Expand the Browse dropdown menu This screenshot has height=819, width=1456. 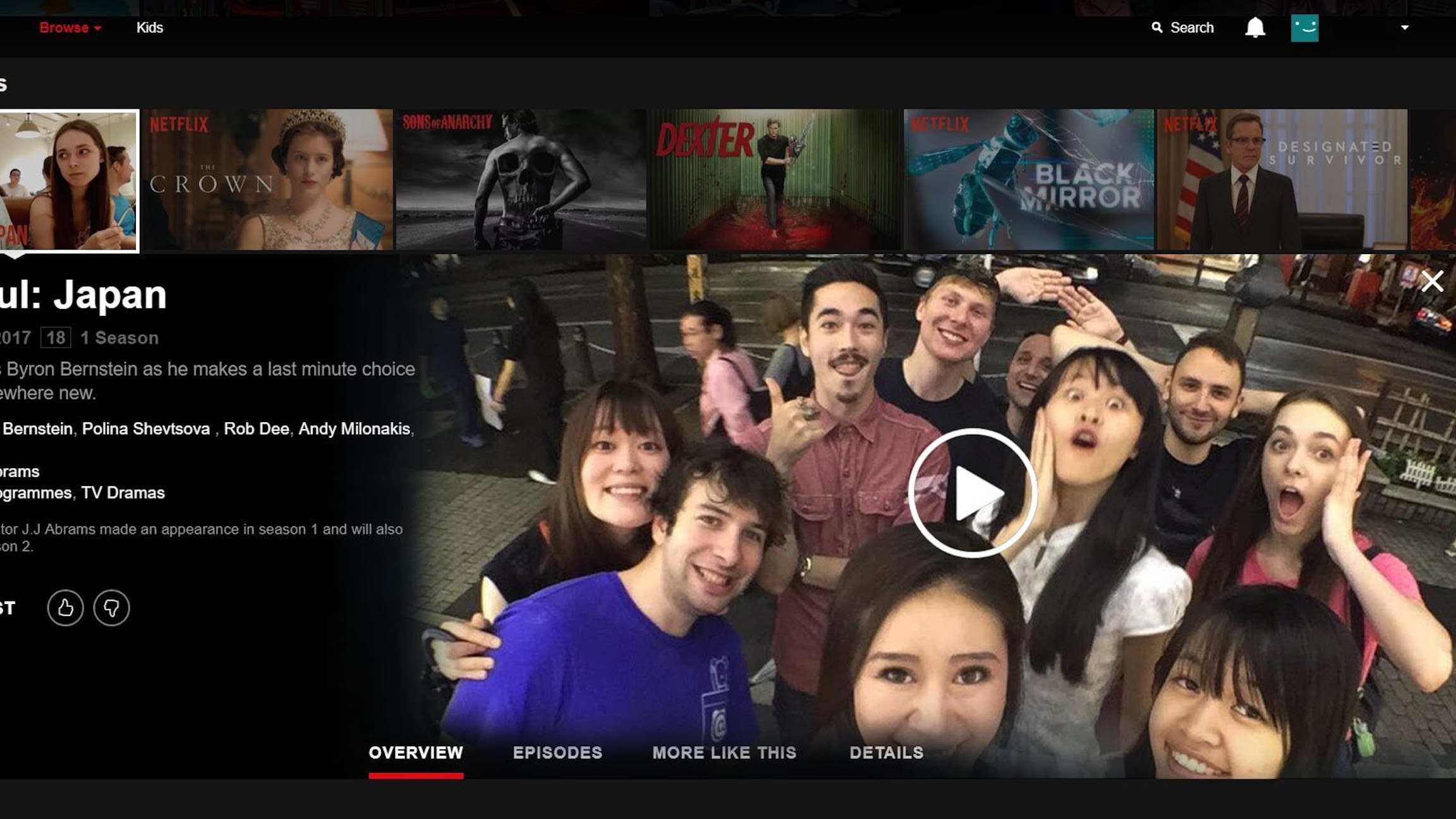pos(70,28)
